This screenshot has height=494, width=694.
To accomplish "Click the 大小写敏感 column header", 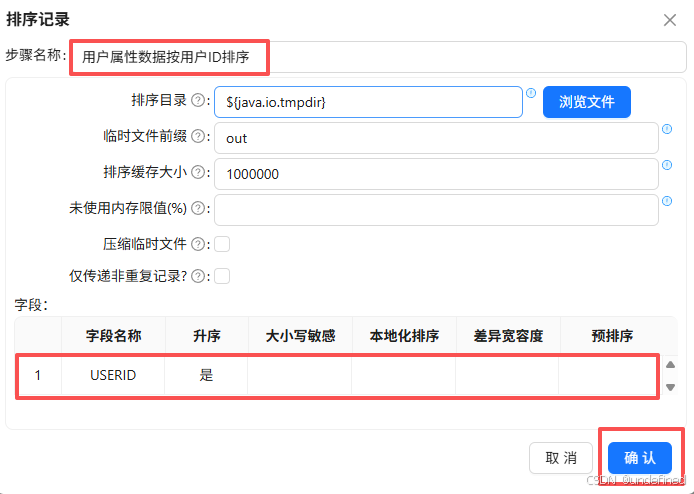I will tap(301, 336).
